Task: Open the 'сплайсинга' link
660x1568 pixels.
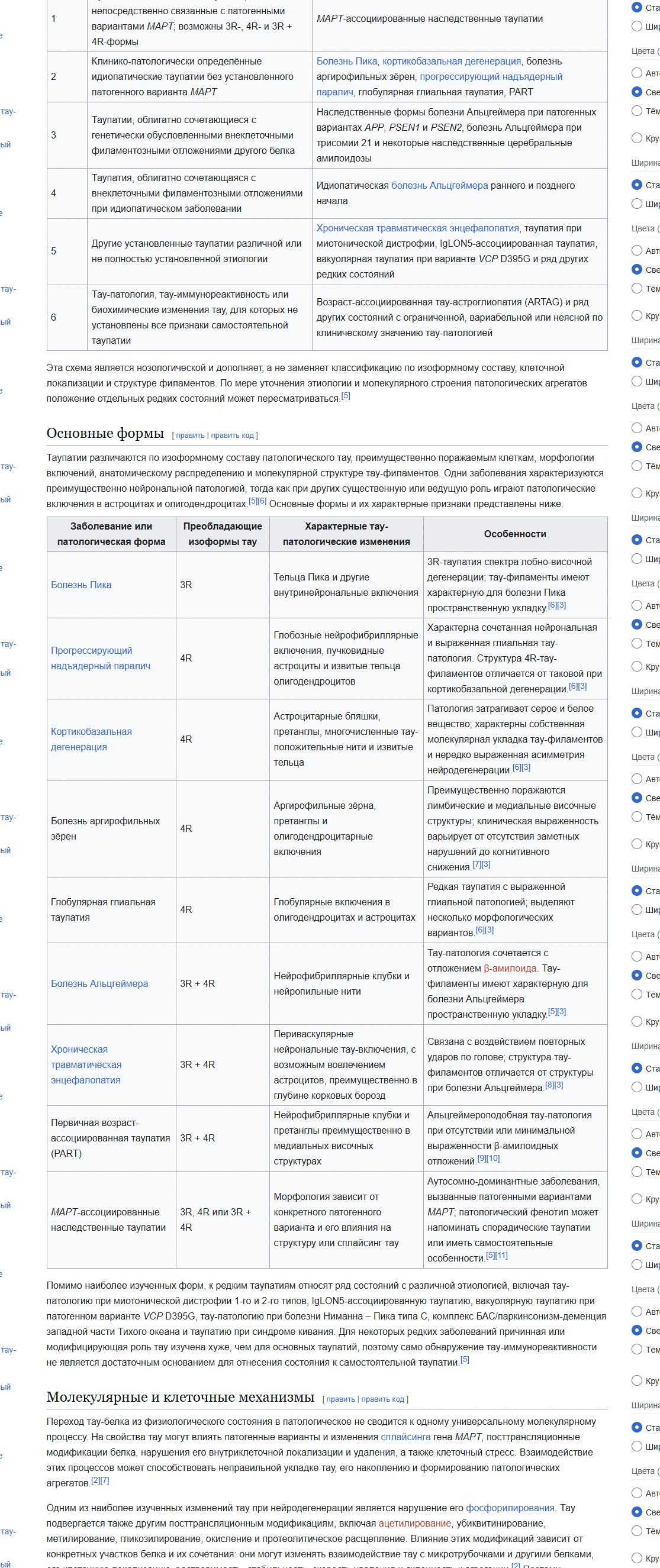Action: [405, 1437]
